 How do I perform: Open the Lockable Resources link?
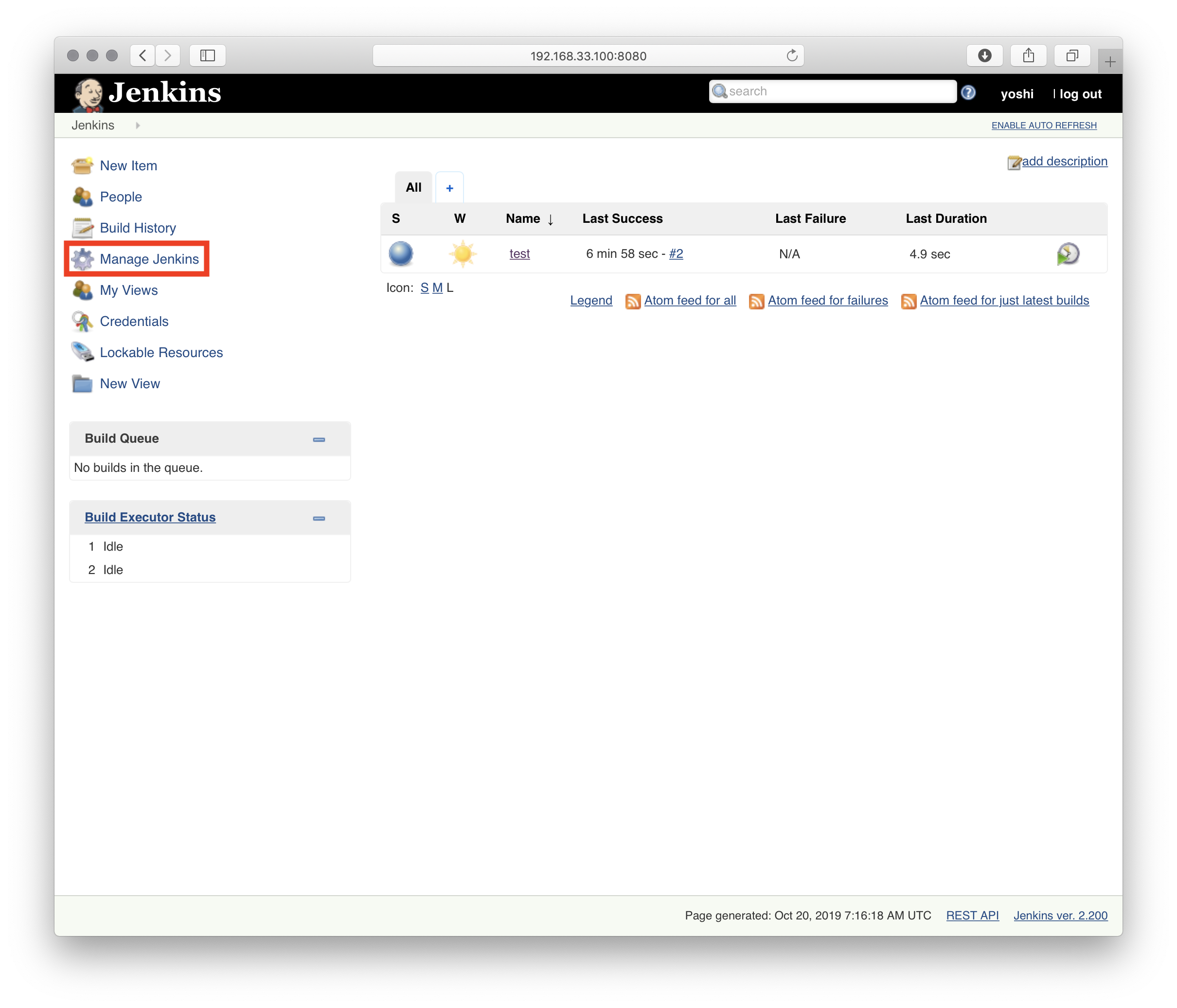(x=161, y=352)
